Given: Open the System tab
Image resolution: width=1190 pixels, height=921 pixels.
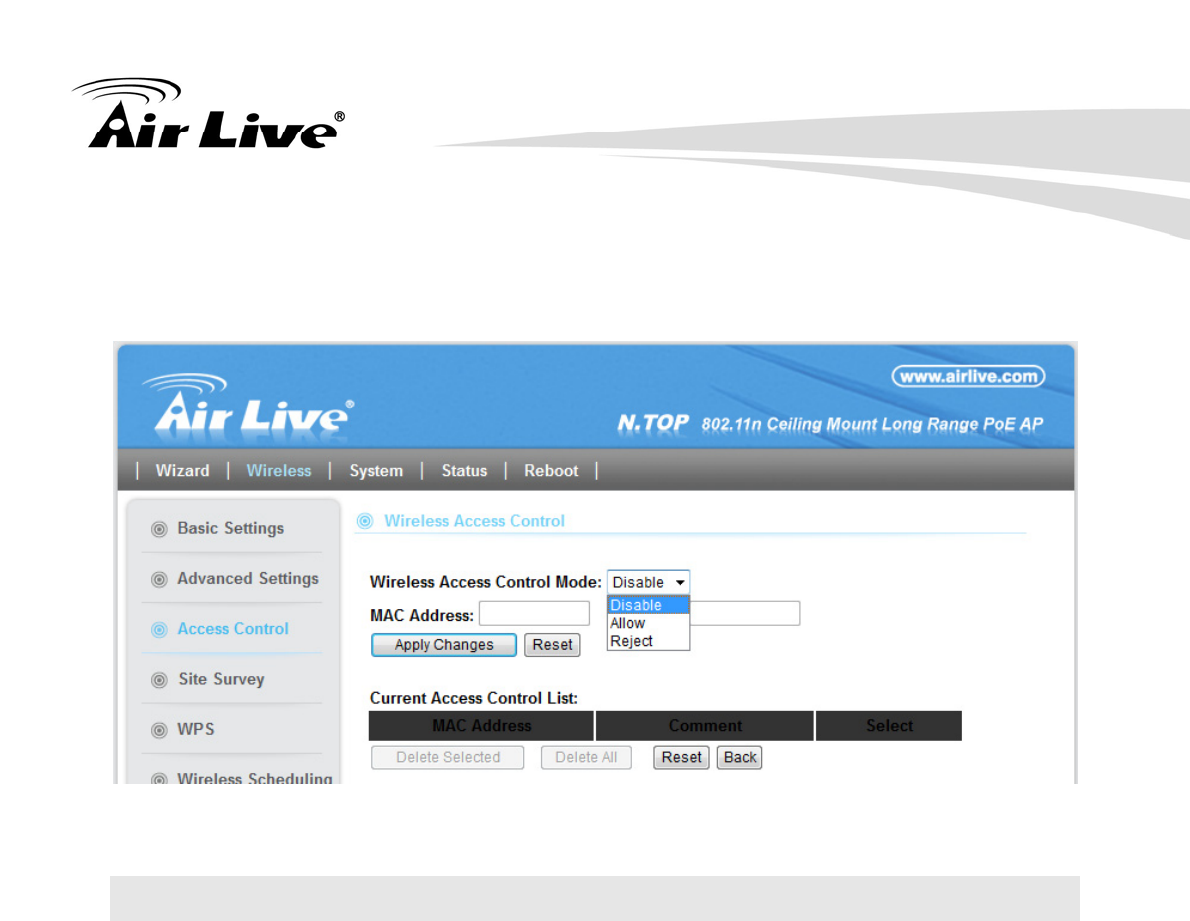Looking at the screenshot, I should [x=376, y=470].
